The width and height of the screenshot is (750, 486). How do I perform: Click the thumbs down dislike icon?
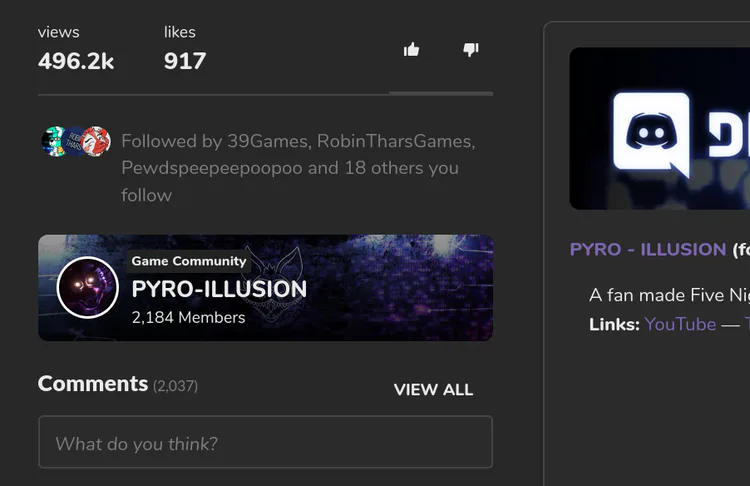pos(471,49)
